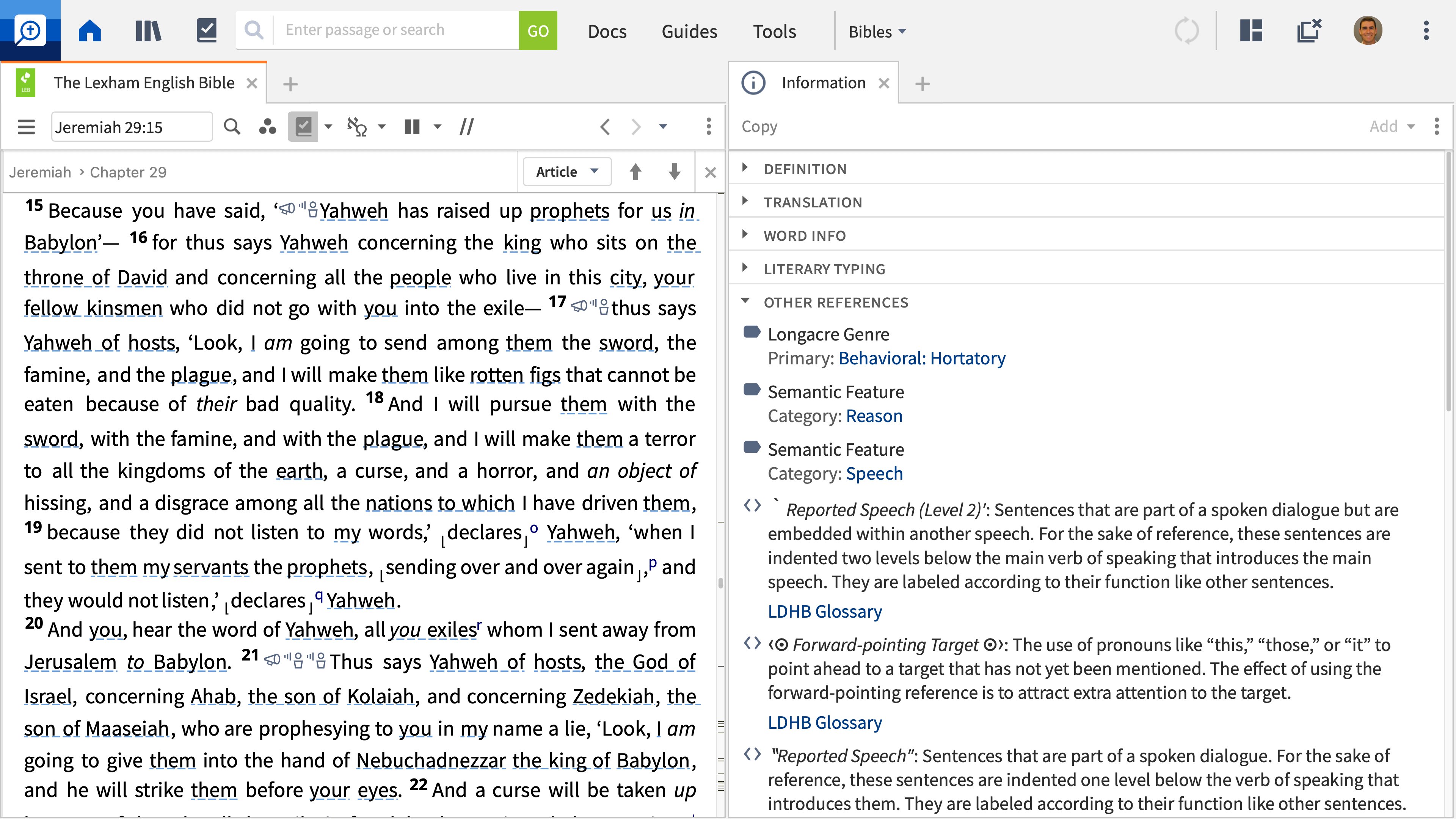This screenshot has height=819, width=1456.
Task: Add a new tab beside Information
Action: pos(922,84)
